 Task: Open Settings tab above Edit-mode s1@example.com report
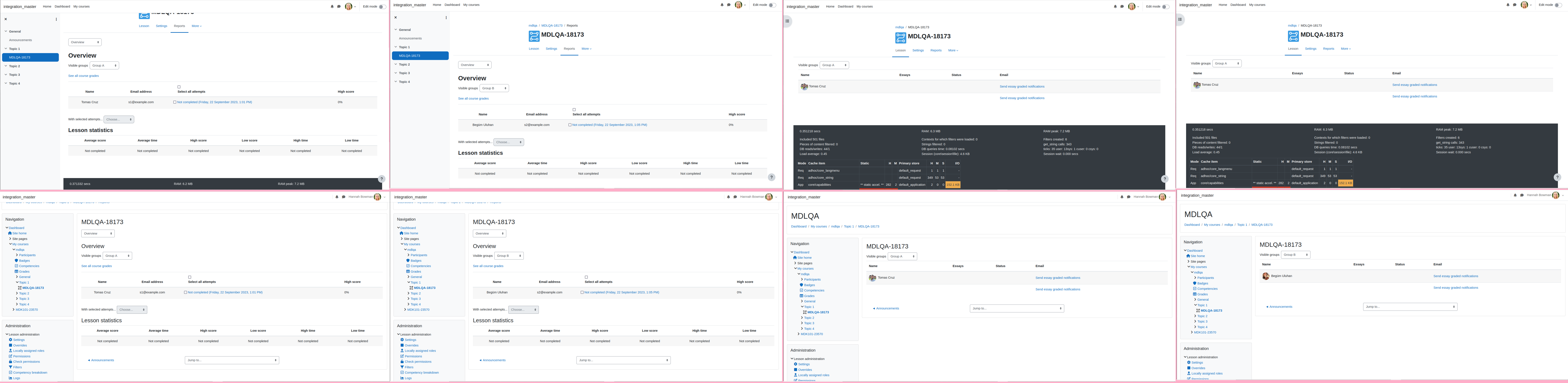click(161, 26)
